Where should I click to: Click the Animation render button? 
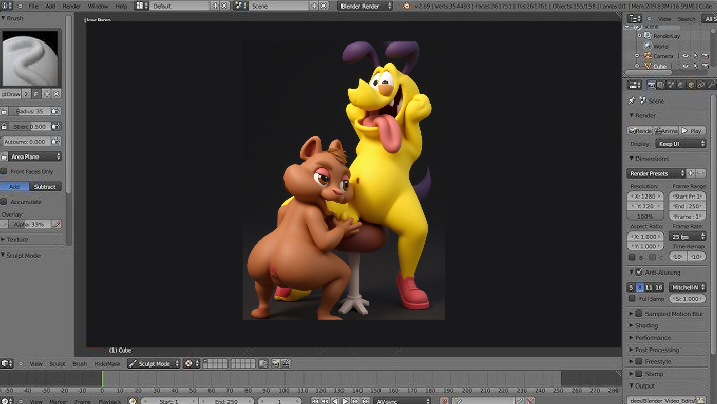pos(666,131)
